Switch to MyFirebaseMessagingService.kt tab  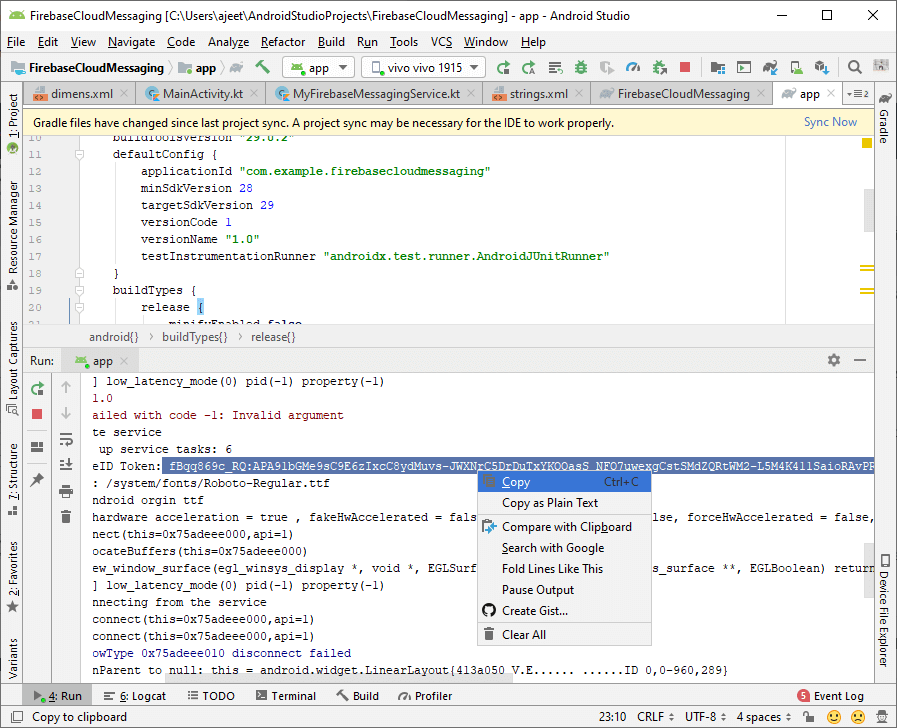point(376,94)
